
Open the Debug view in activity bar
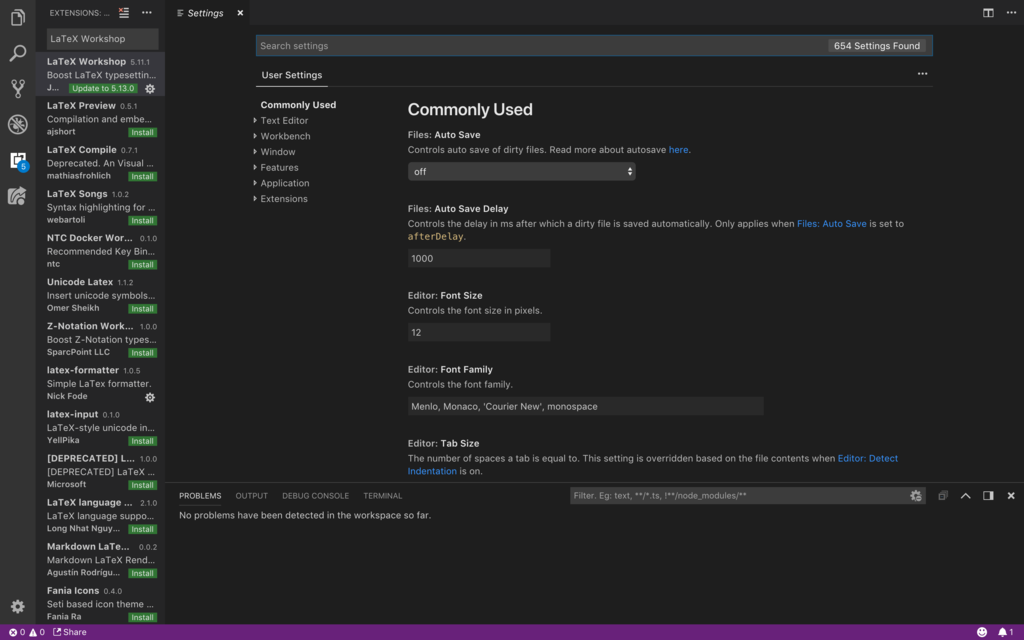click(18, 124)
